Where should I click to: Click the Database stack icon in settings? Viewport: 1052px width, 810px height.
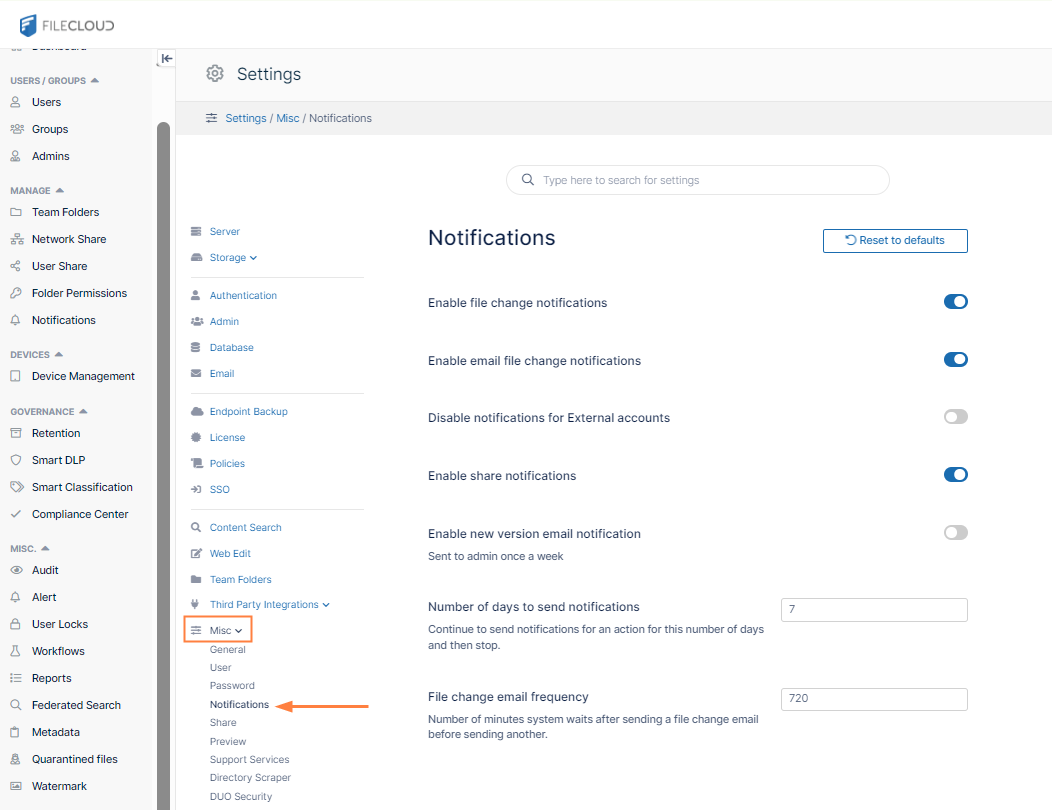click(196, 348)
